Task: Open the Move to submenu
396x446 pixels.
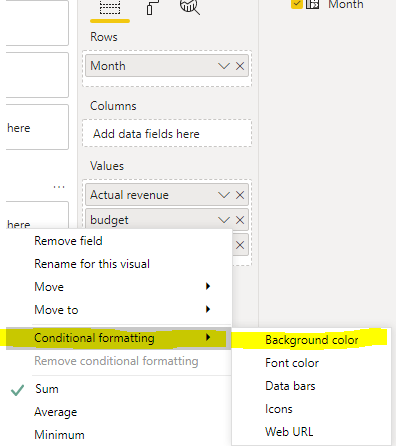Action: [x=118, y=310]
